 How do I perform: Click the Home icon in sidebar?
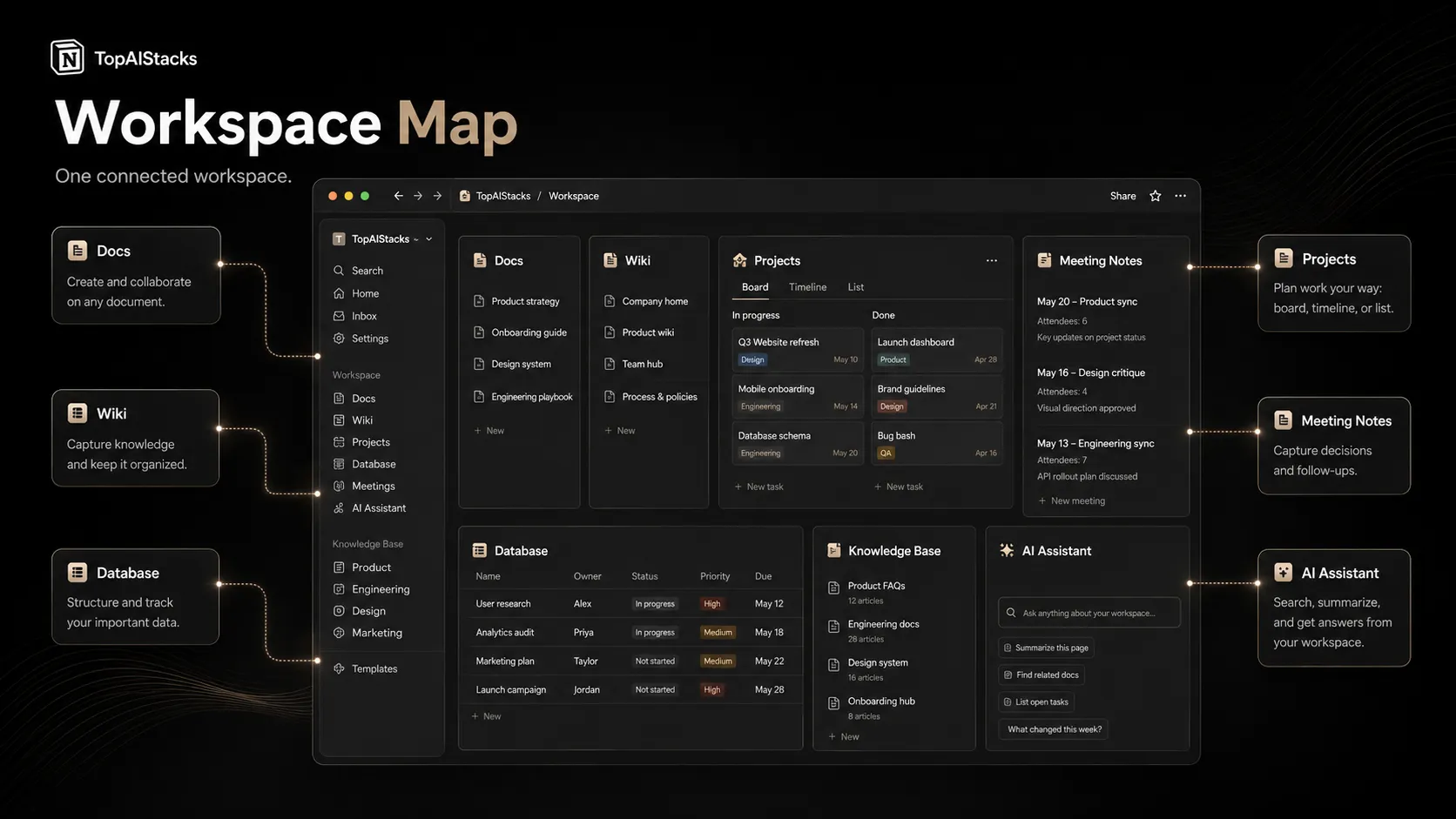tap(339, 293)
